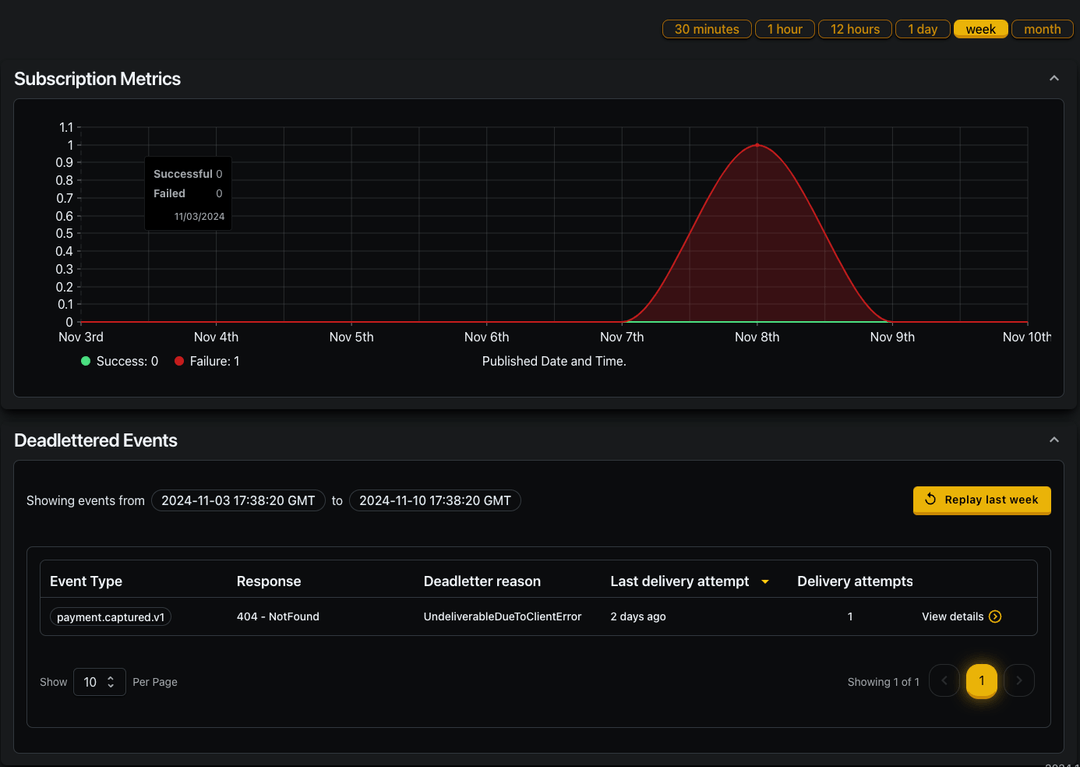Image resolution: width=1080 pixels, height=767 pixels.
Task: Collapse the Deadlettered Events section
Action: tap(1053, 440)
